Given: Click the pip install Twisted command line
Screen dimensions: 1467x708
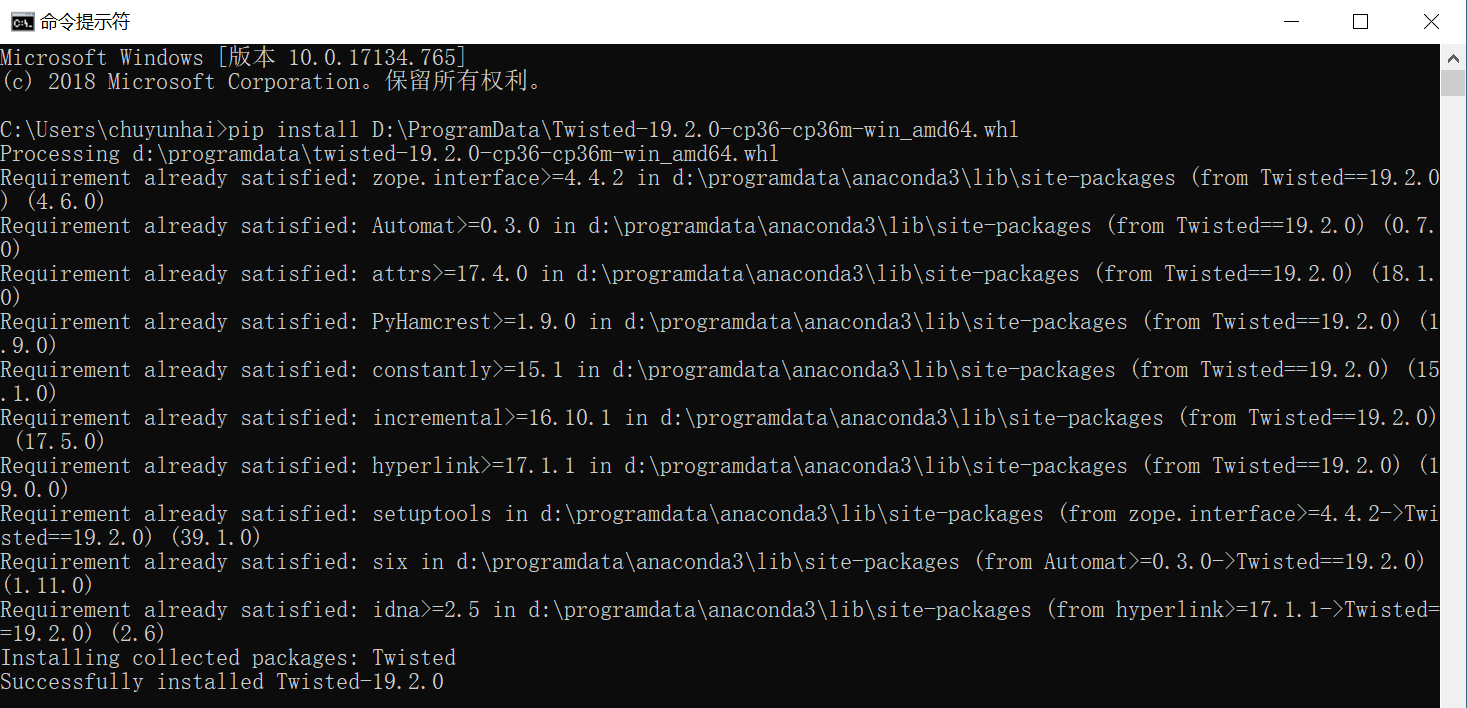Looking at the screenshot, I should pos(510,130).
